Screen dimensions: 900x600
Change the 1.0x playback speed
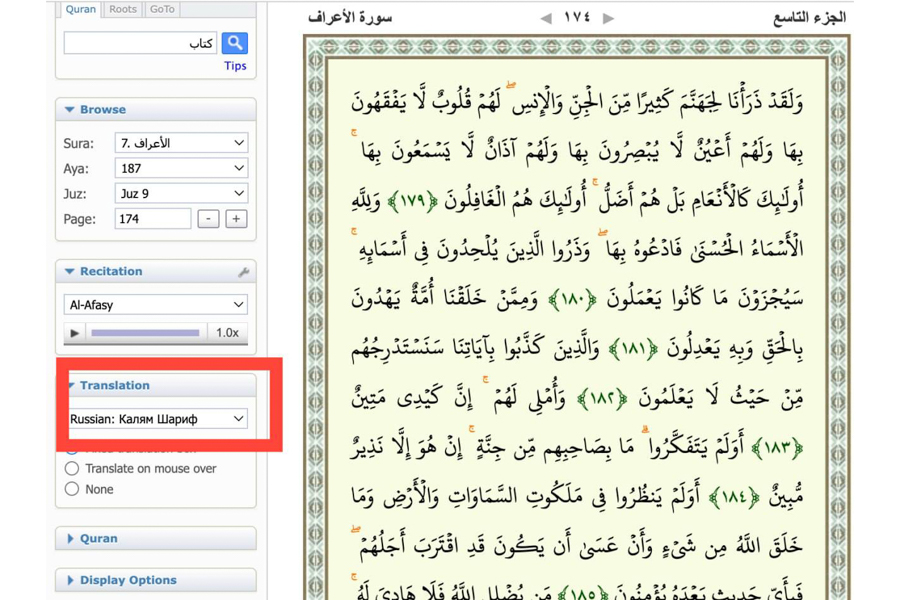click(x=227, y=333)
